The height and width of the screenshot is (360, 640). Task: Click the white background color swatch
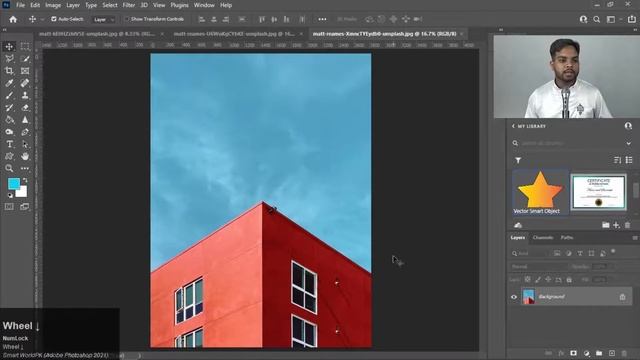[x=22, y=192]
